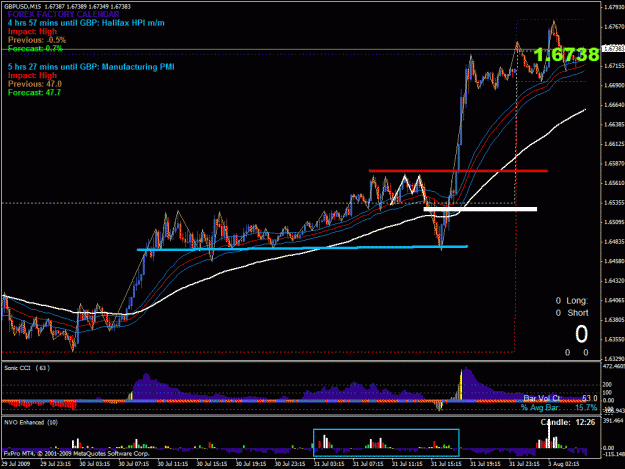The height and width of the screenshot is (469, 625).
Task: Click the '30 Jul 11:15' time axis label
Action: click(x=173, y=464)
